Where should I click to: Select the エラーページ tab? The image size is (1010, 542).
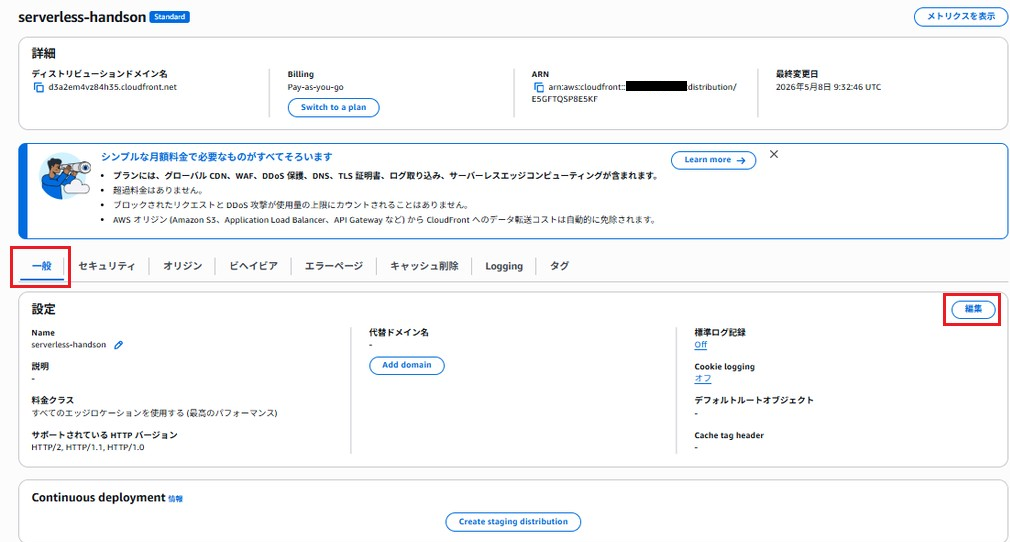coord(334,266)
